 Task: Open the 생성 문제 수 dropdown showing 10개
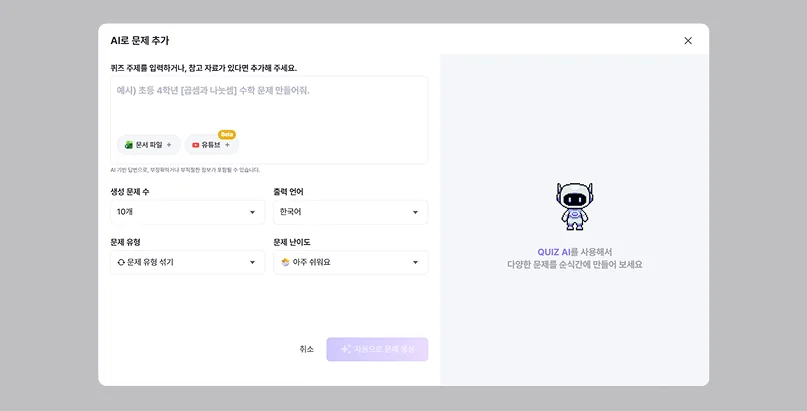[x=188, y=212]
